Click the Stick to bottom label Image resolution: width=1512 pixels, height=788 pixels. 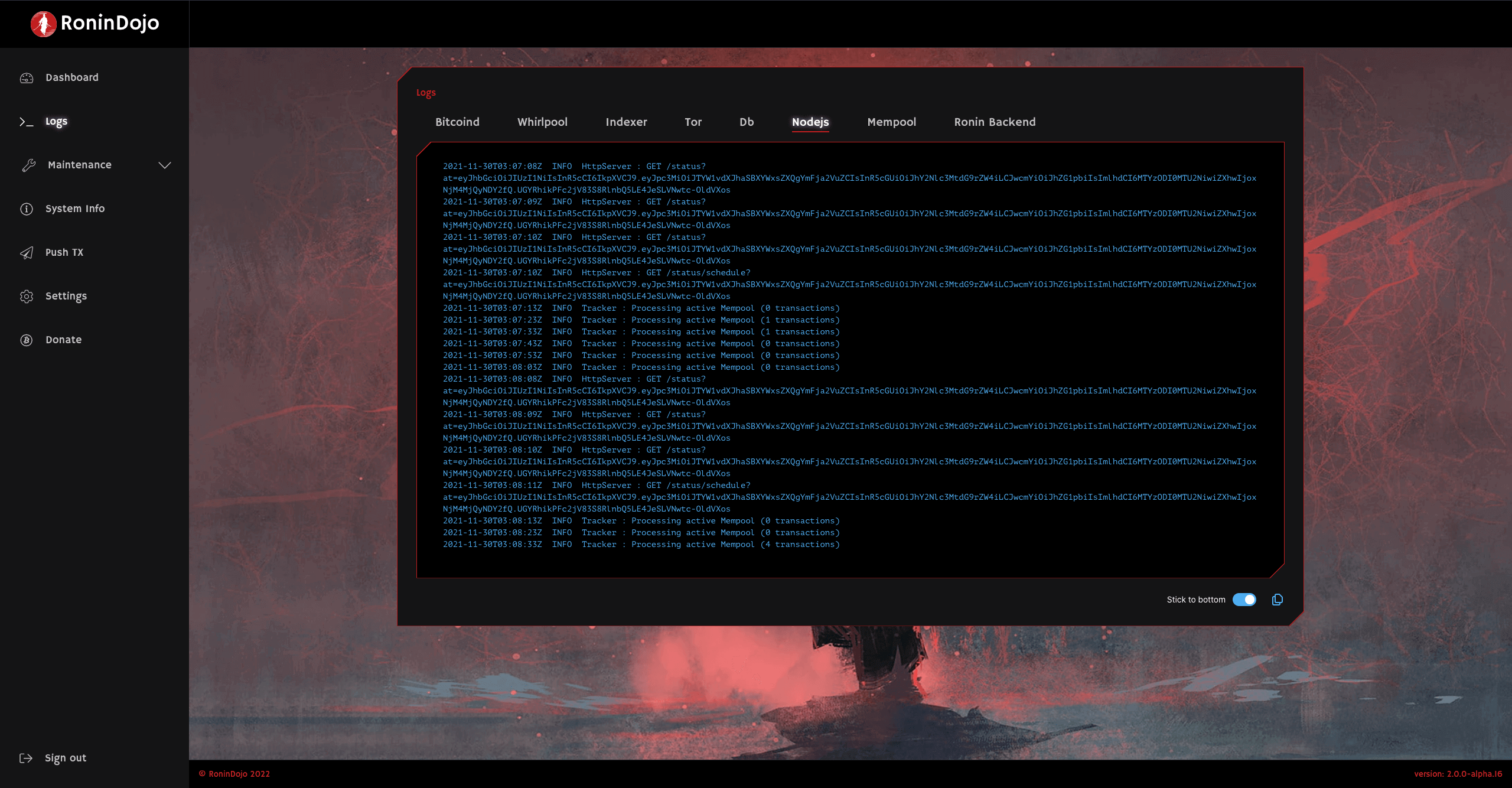[1196, 600]
